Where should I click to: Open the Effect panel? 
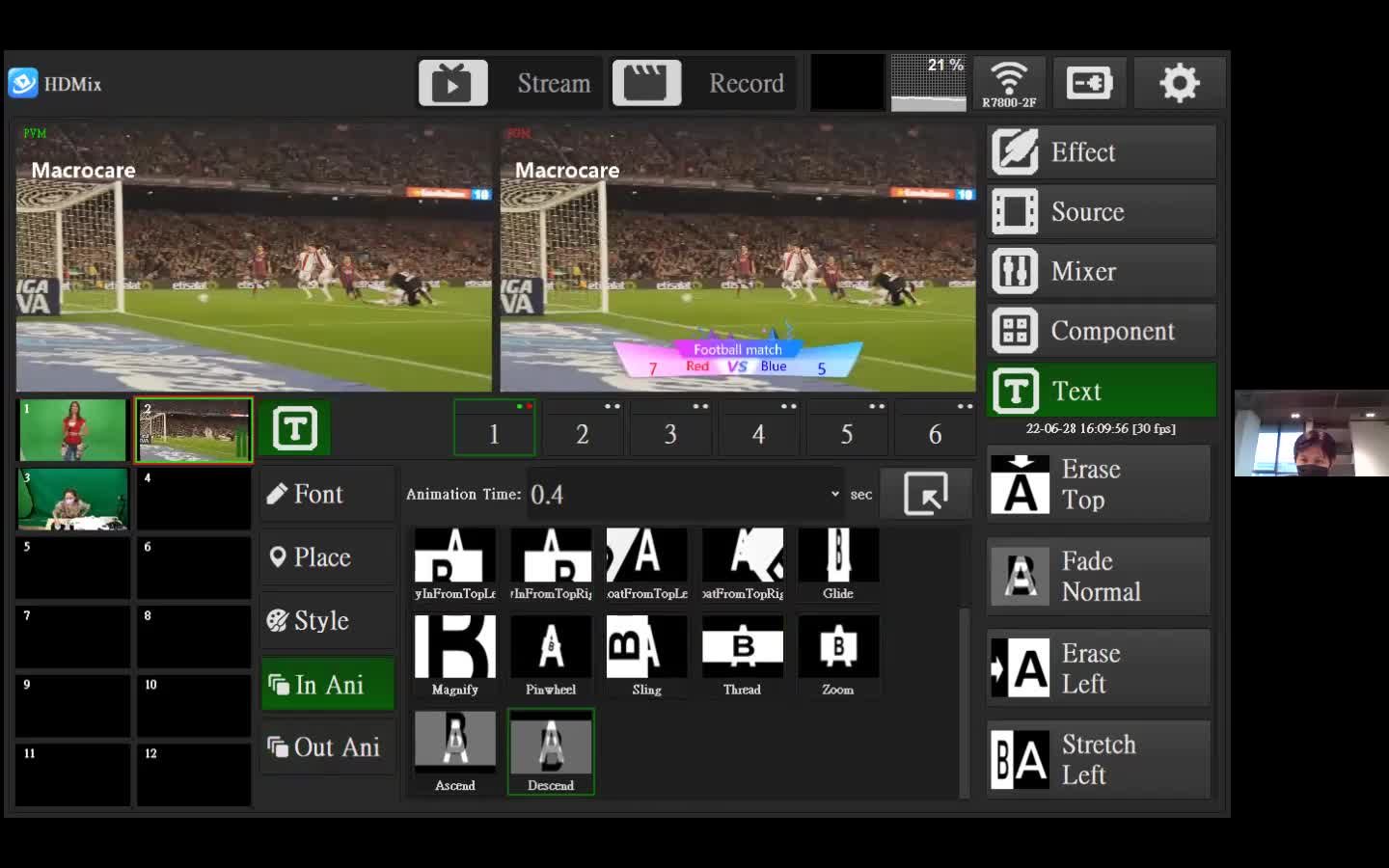1101,151
